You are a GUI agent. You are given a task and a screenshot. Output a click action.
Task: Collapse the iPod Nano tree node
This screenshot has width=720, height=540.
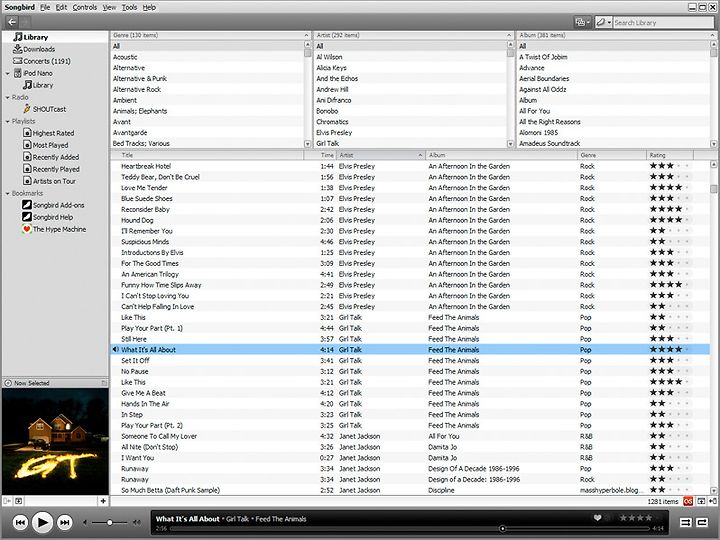(7, 73)
